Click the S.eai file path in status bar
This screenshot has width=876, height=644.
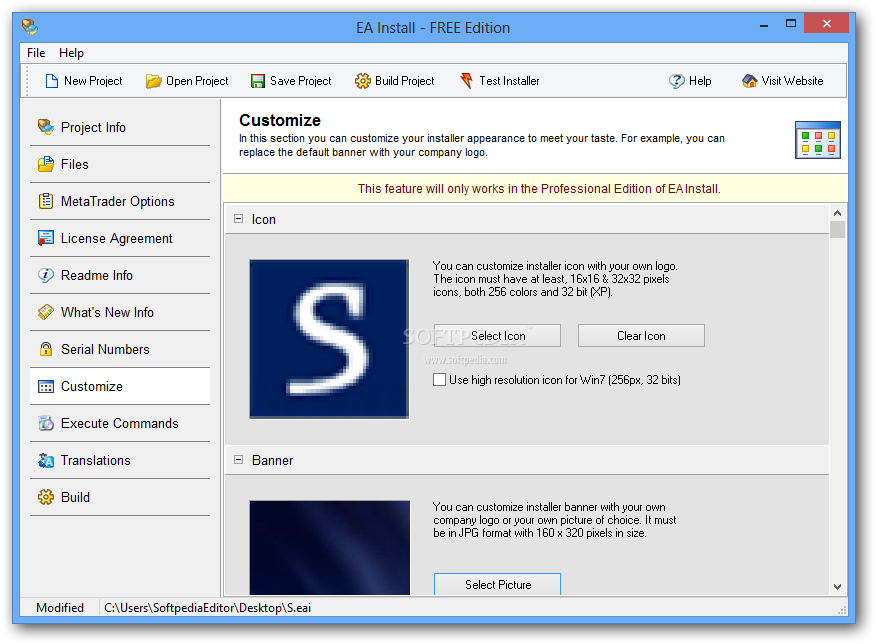click(x=207, y=608)
